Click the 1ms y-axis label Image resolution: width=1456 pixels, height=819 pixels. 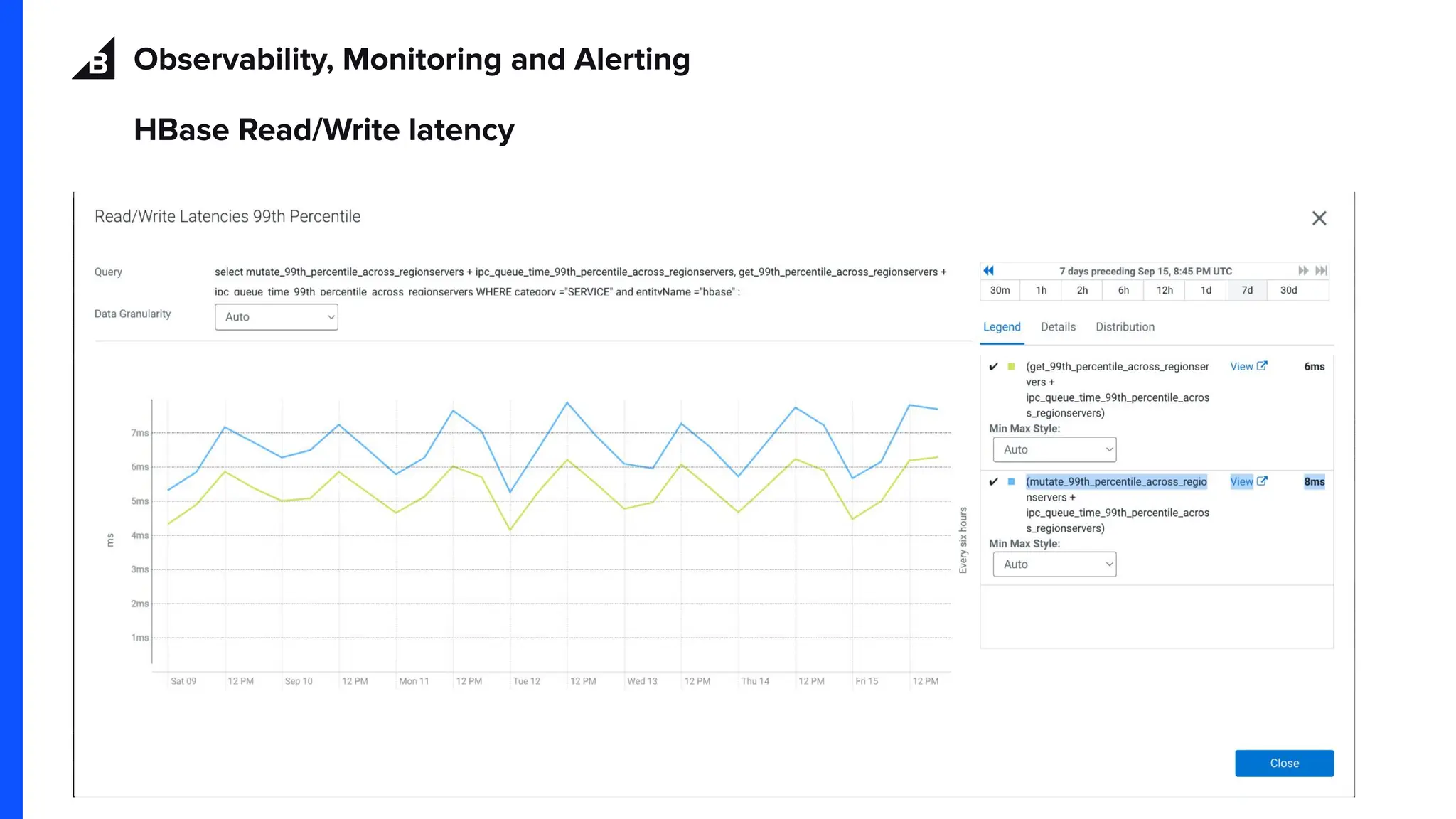tap(140, 638)
